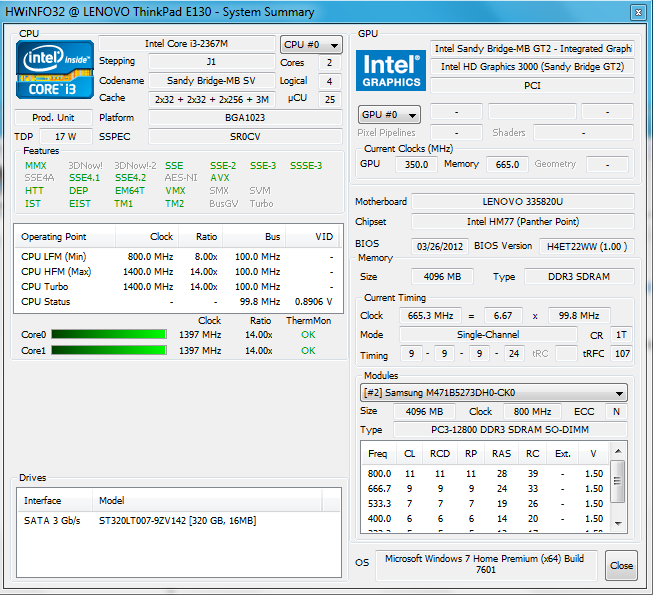Viewport: 653px width, 595px height.
Task: Click the Core1 usage bar
Action: pyautogui.click(x=109, y=350)
